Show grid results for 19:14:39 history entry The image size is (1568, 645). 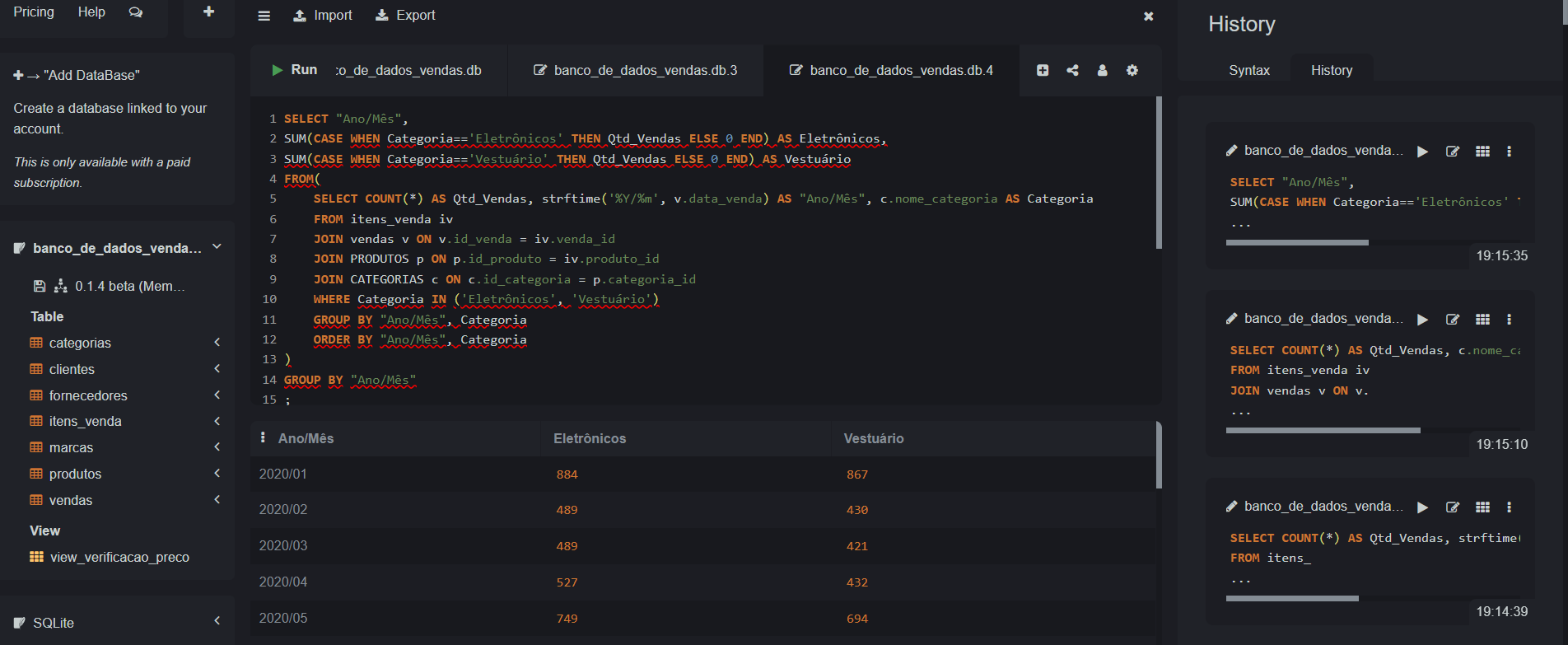click(1483, 507)
